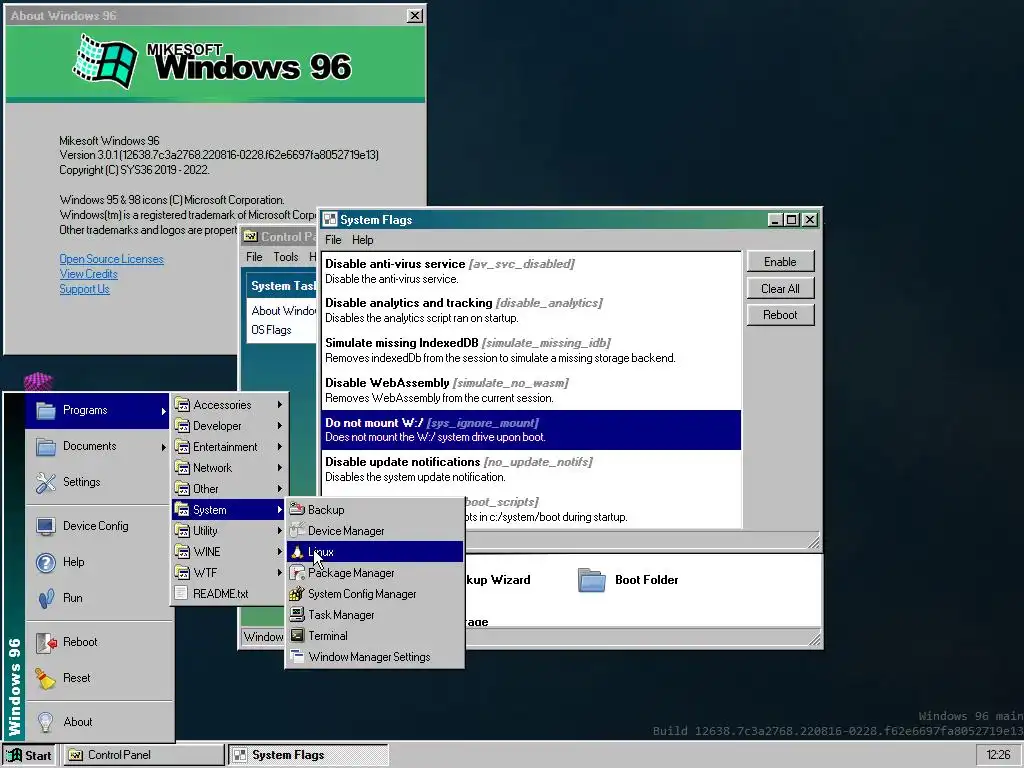1024x768 pixels.
Task: Open the Tools menu in Control Panel
Action: click(285, 257)
